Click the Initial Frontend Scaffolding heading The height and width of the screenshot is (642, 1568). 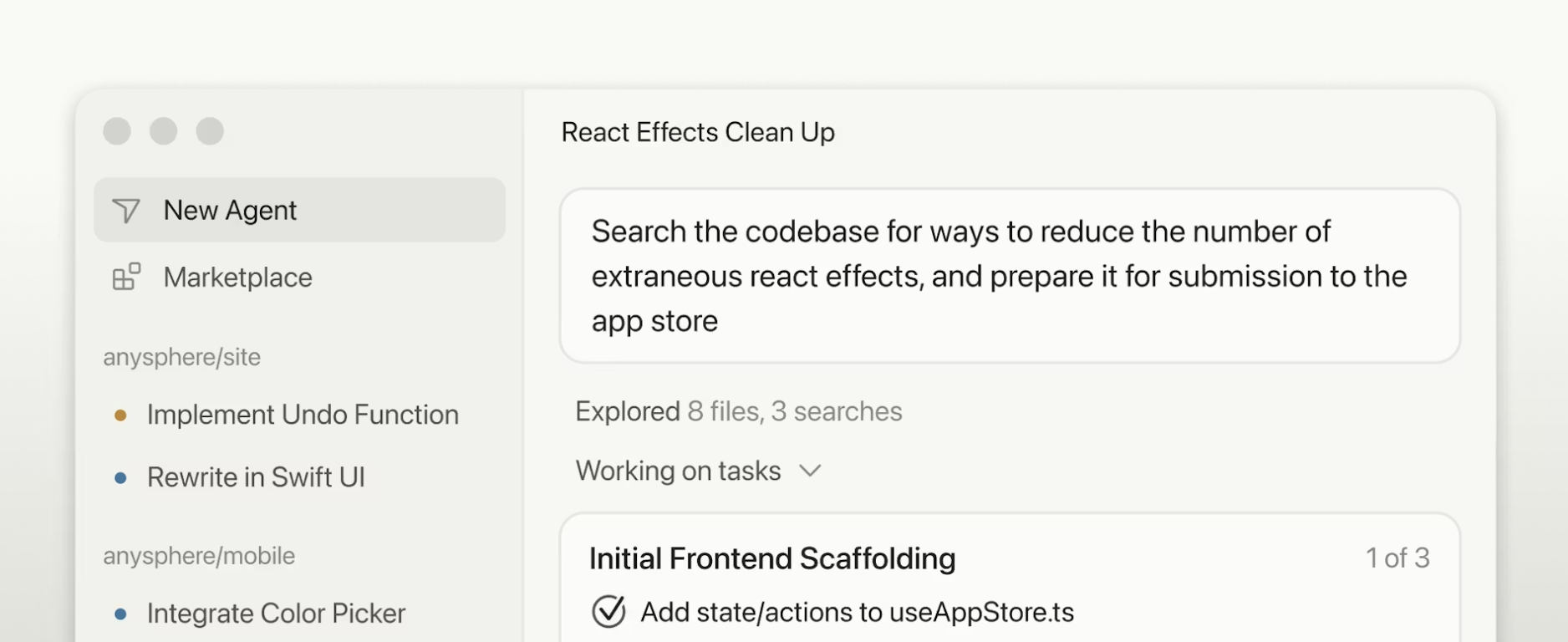pyautogui.click(x=771, y=558)
